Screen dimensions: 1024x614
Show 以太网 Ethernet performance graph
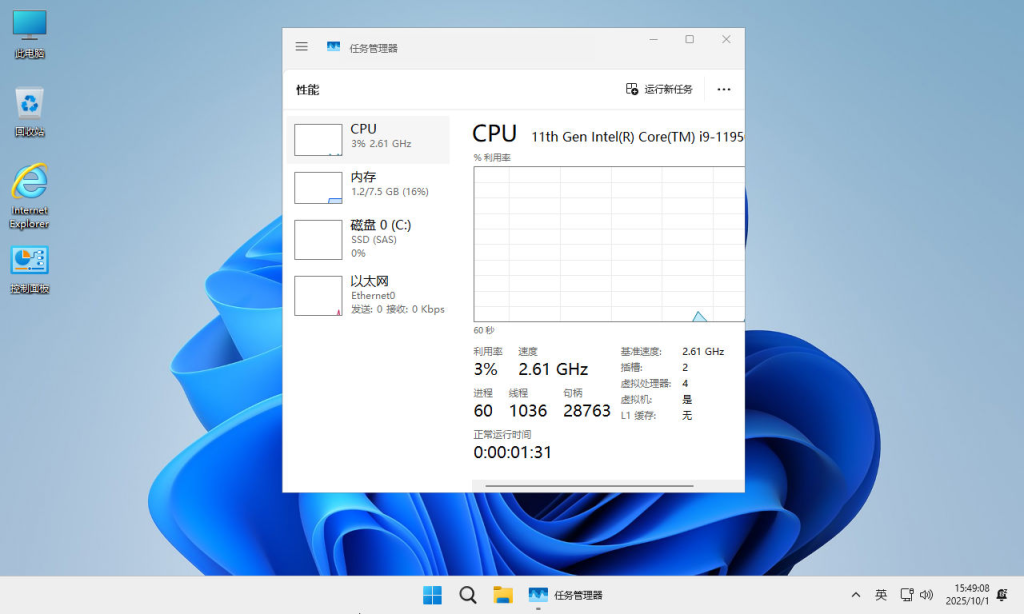368,294
